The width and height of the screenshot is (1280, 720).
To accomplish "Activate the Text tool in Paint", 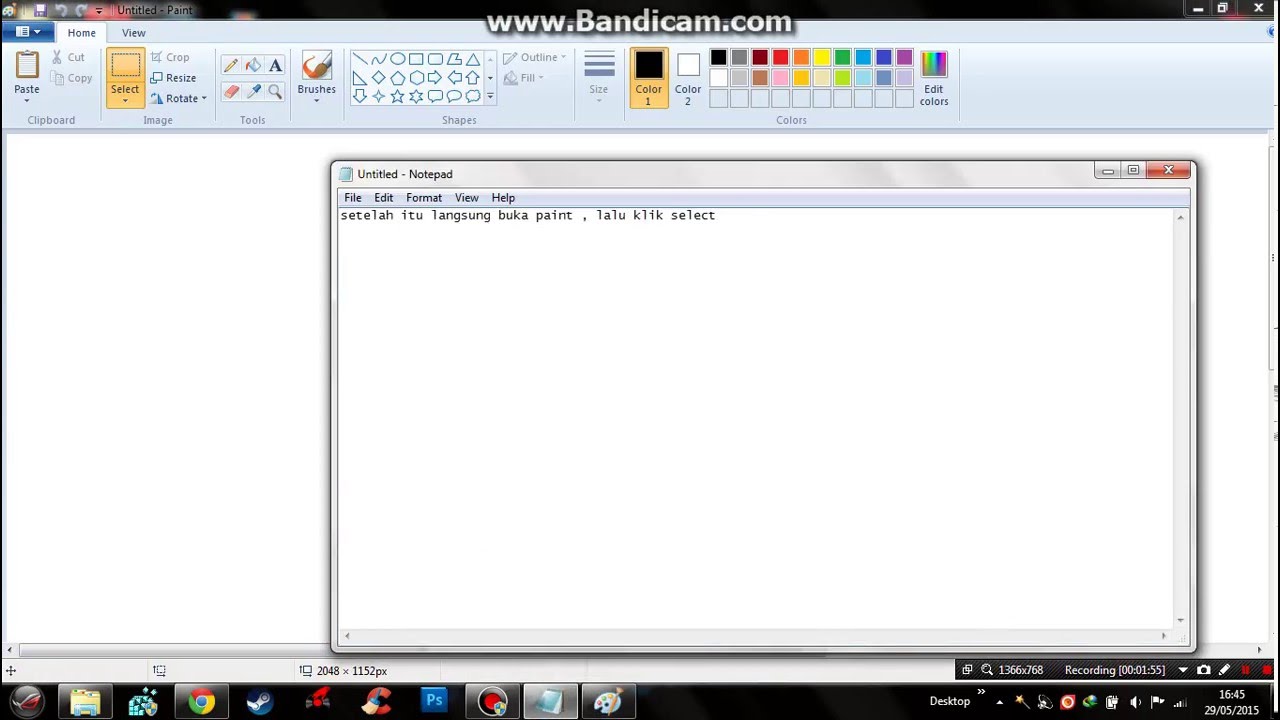I will coord(275,66).
